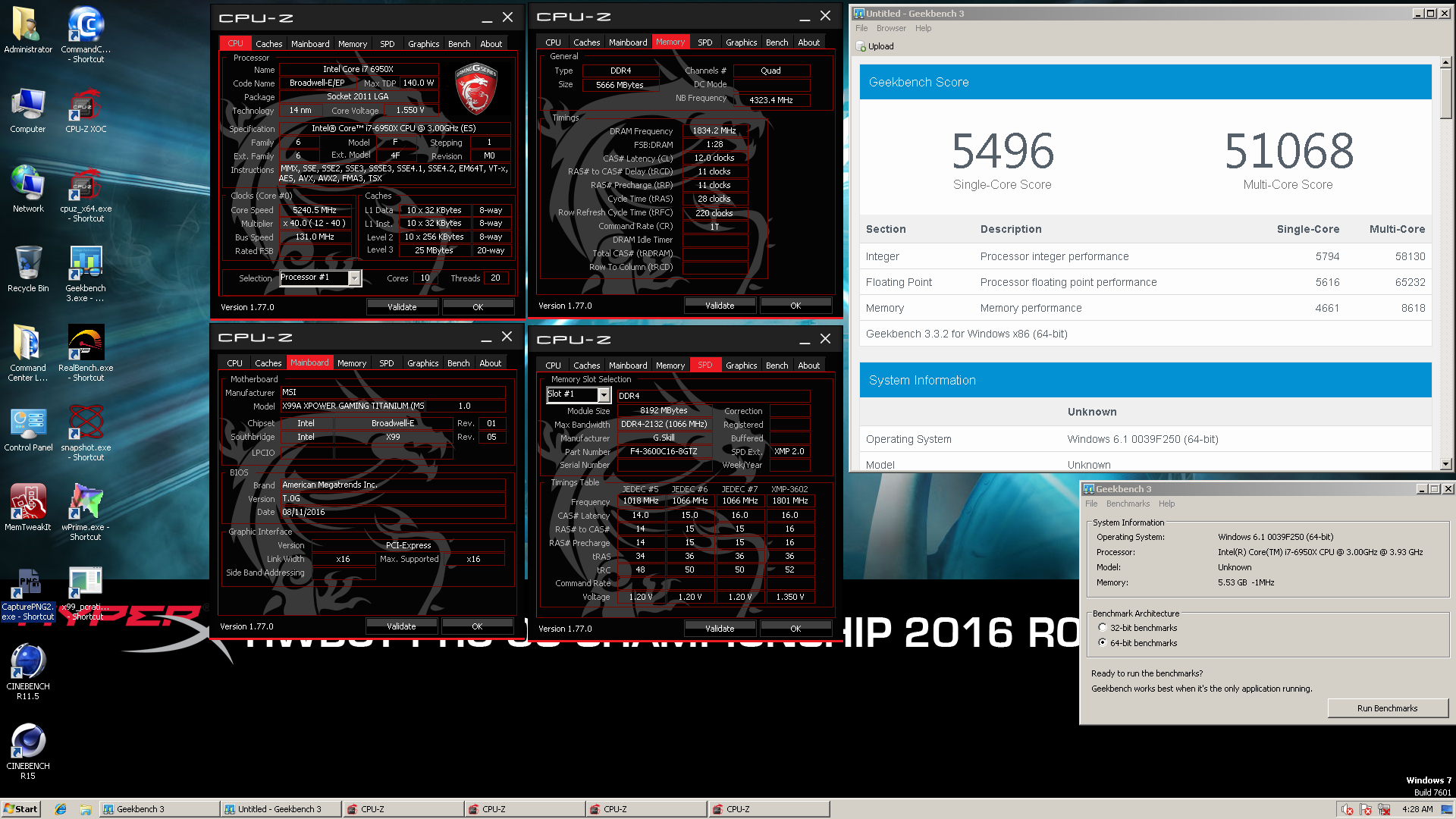Click Validate in the Mainboard CPU-Z window
Screen dimensions: 1456x819
[x=401, y=626]
